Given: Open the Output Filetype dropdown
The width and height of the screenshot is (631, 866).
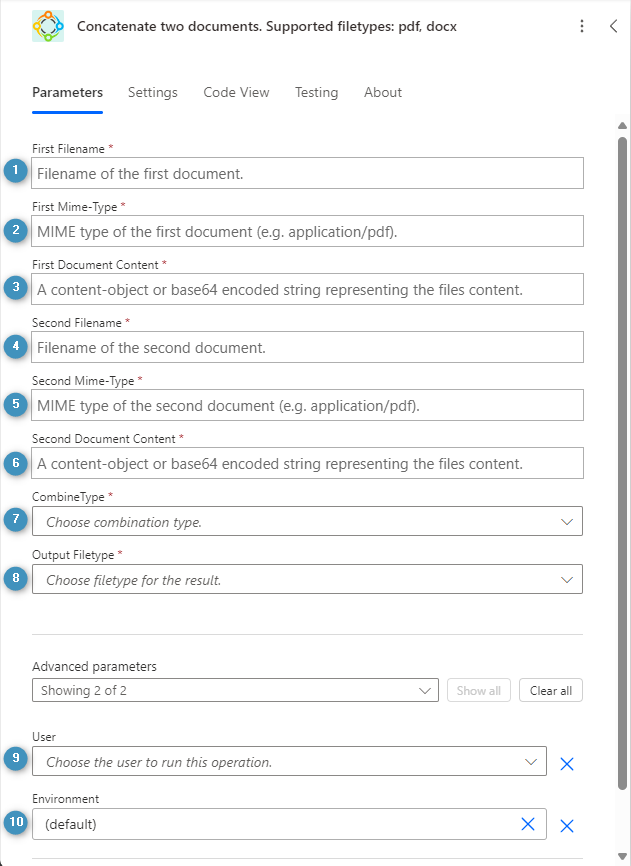Looking at the screenshot, I should pos(307,579).
